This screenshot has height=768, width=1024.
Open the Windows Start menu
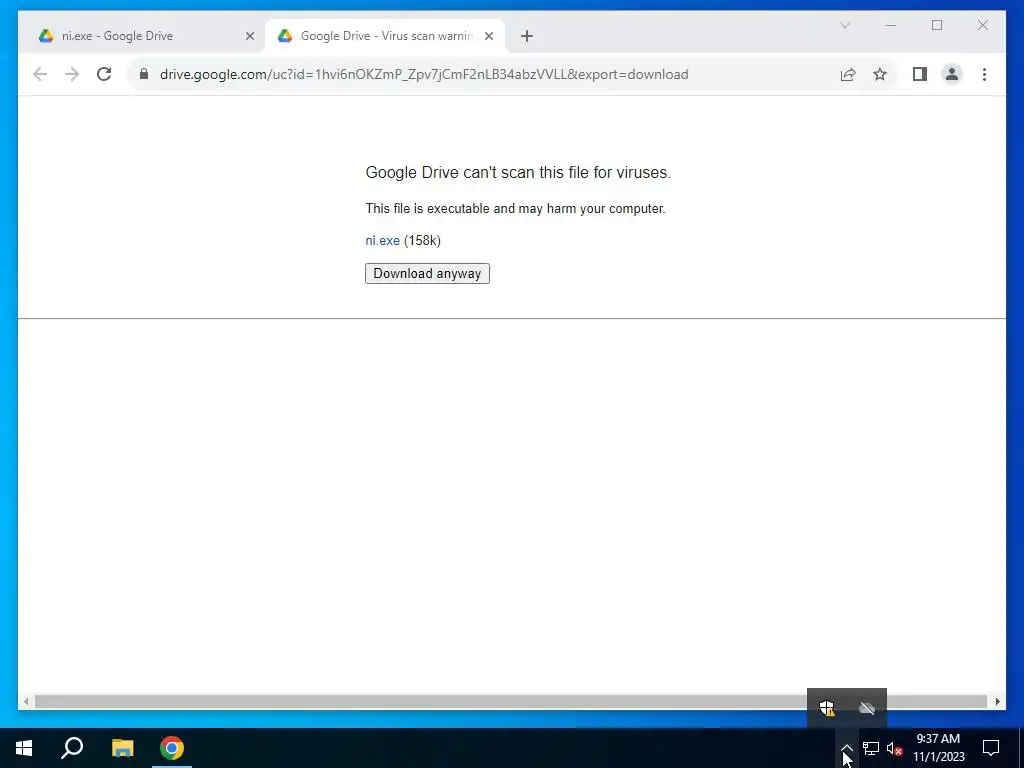coord(24,748)
